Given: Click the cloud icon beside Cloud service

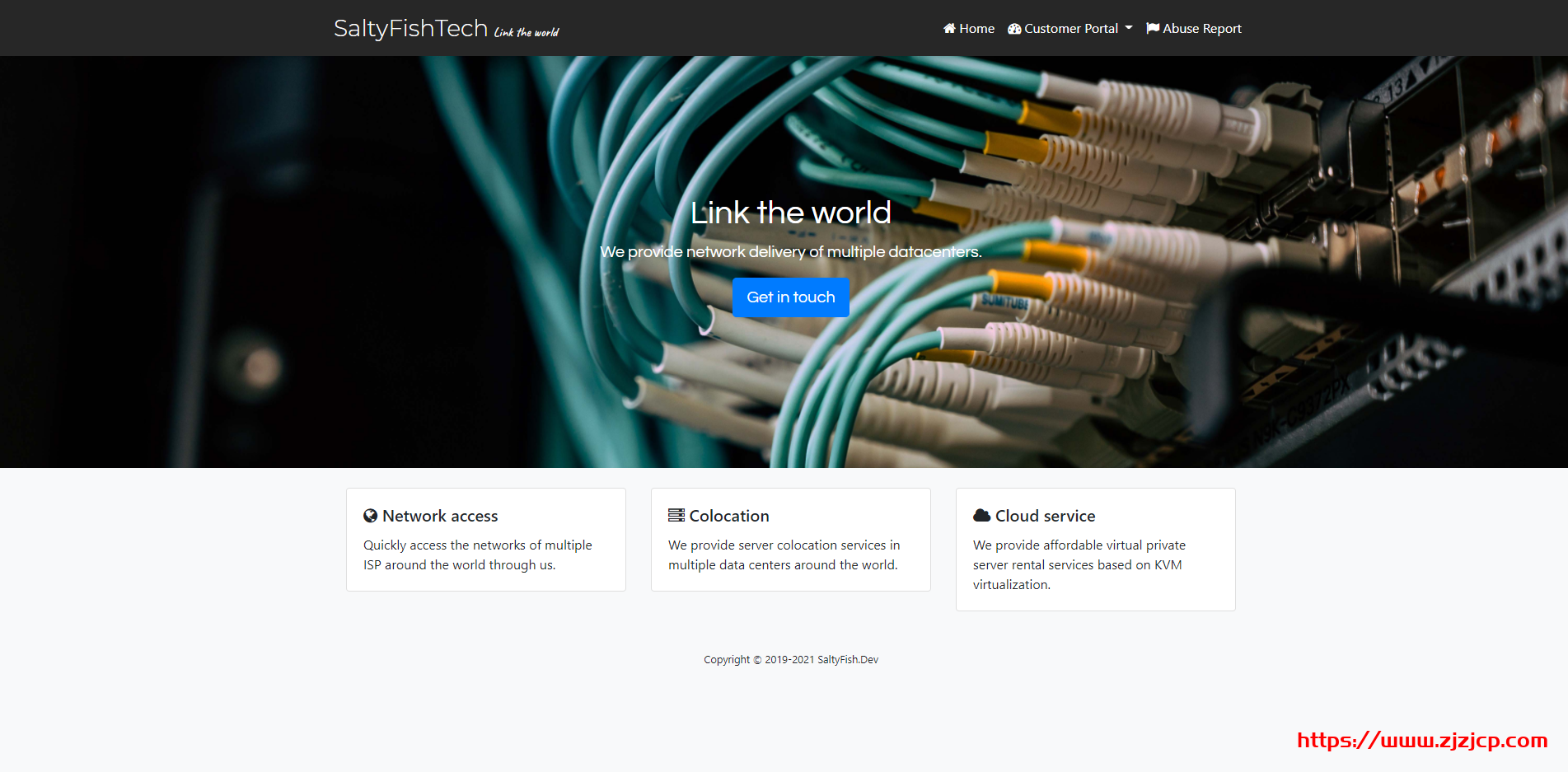Looking at the screenshot, I should pos(982,515).
